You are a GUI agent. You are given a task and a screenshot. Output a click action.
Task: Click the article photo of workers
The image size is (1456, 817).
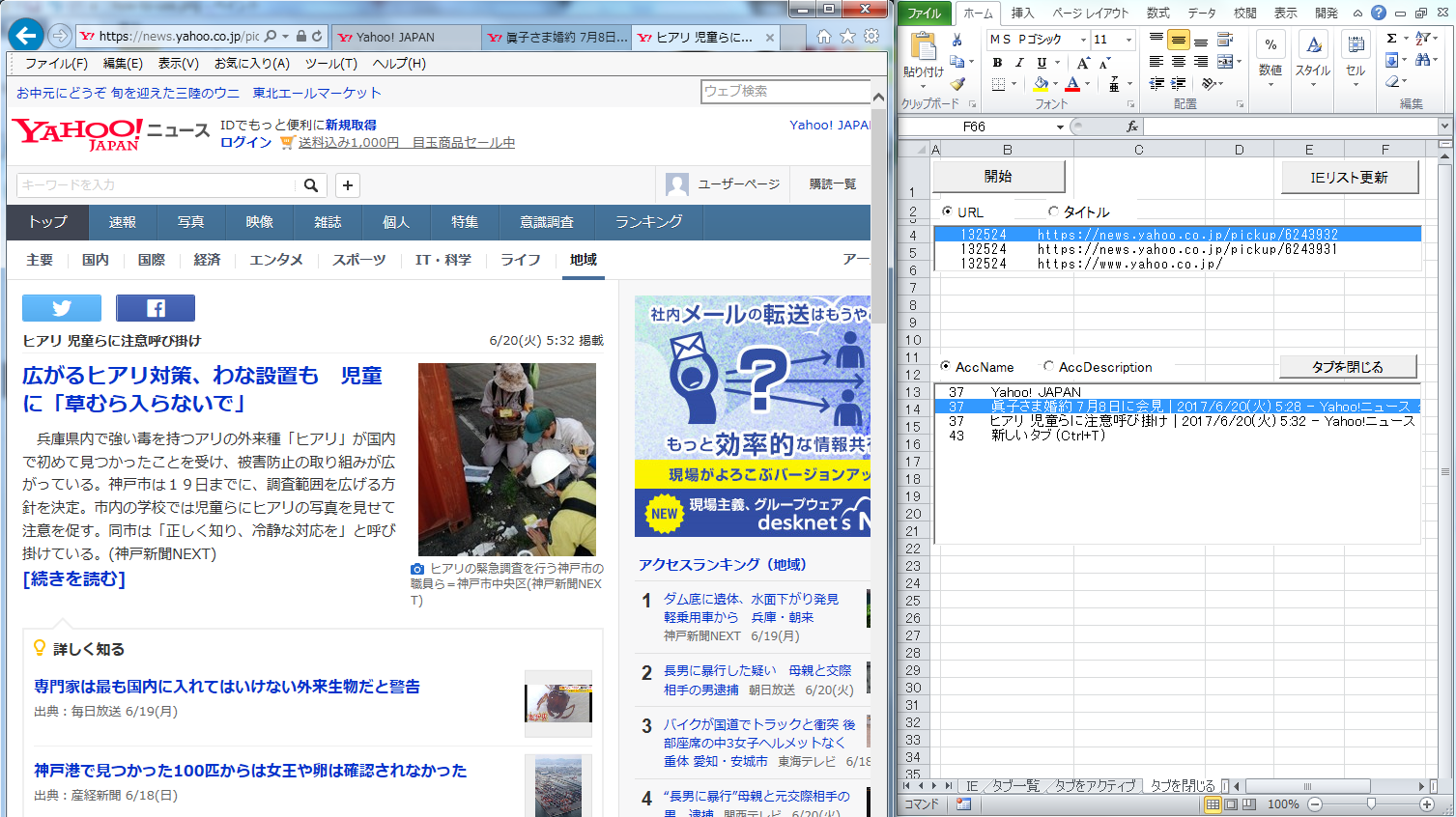[x=507, y=459]
